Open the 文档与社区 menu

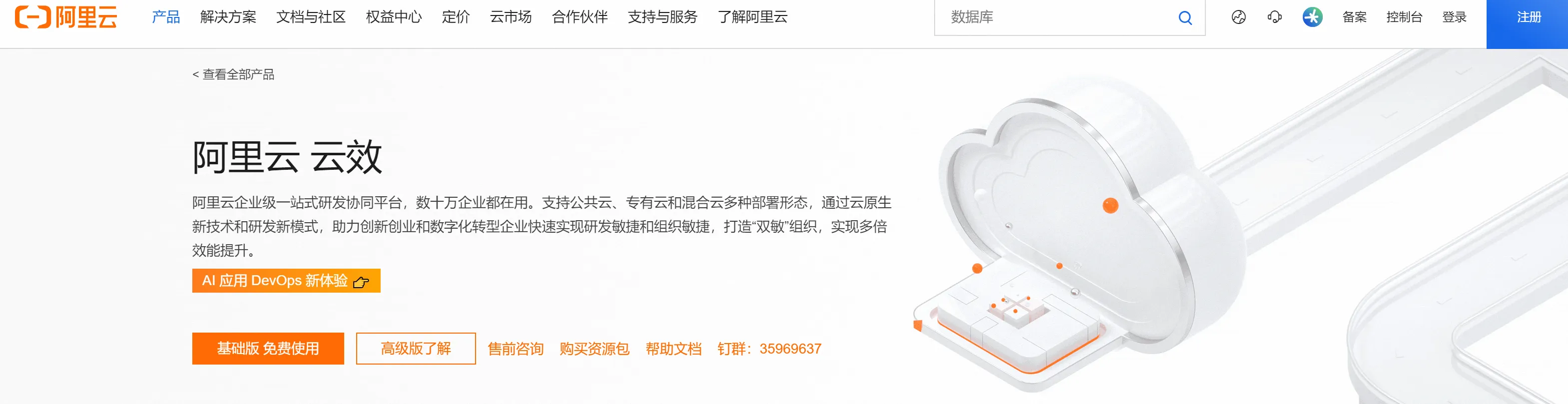tap(310, 17)
